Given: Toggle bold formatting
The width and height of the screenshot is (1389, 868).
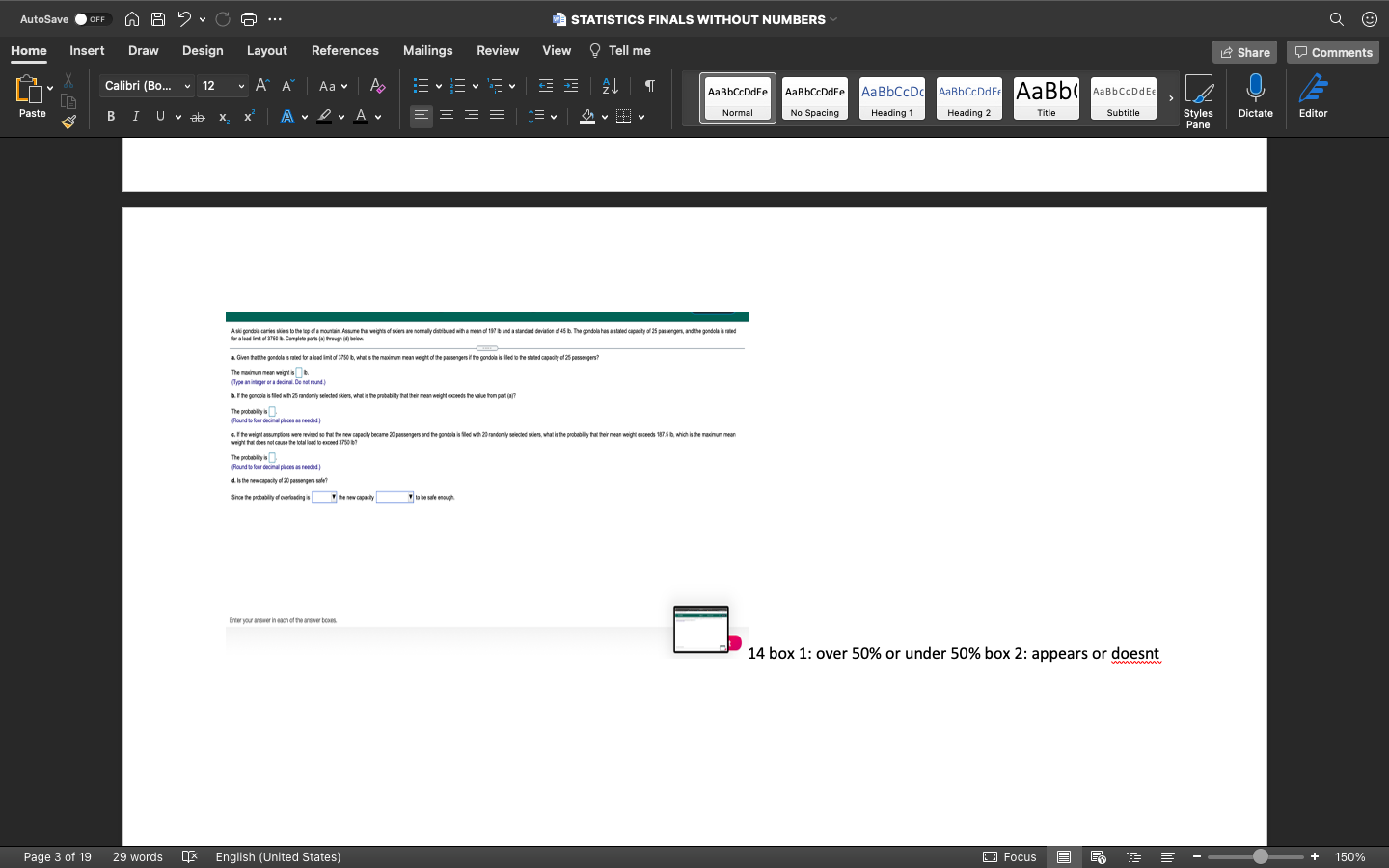Looking at the screenshot, I should point(110,116).
